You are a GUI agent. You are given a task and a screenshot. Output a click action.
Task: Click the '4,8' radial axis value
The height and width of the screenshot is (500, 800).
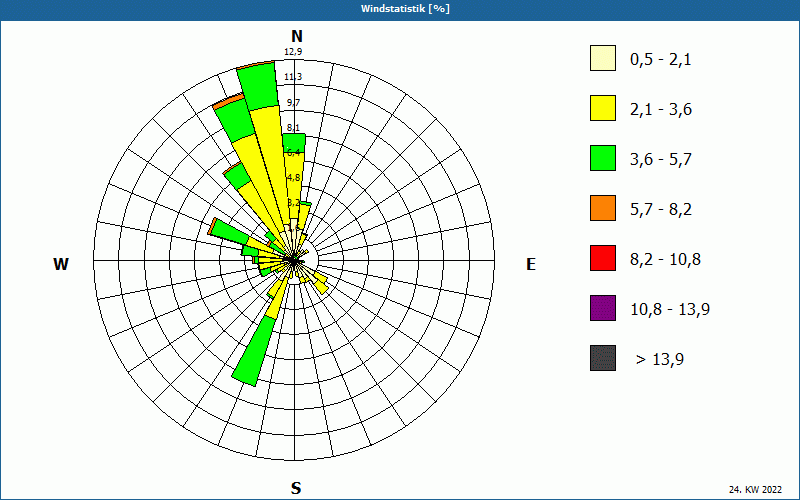pyautogui.click(x=293, y=178)
